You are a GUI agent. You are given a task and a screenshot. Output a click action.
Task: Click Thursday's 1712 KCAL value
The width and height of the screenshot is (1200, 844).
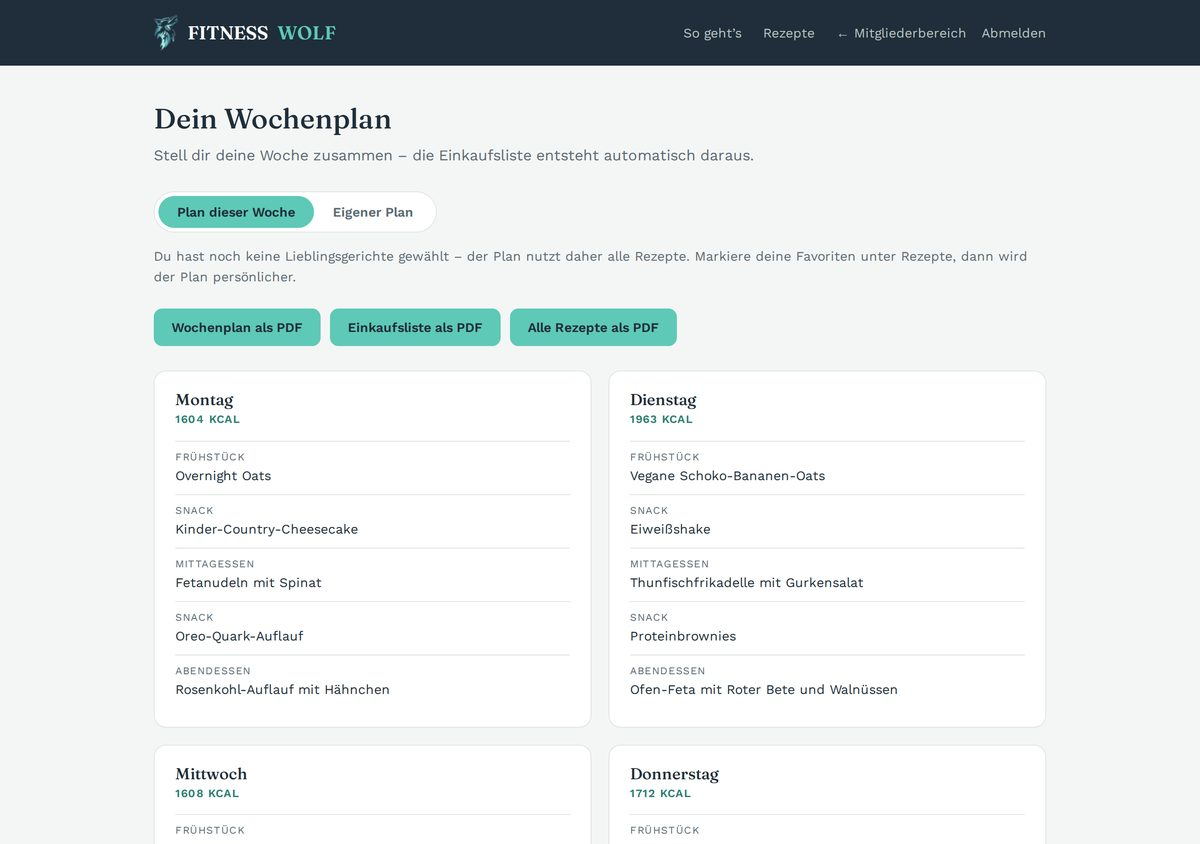pyautogui.click(x=660, y=794)
